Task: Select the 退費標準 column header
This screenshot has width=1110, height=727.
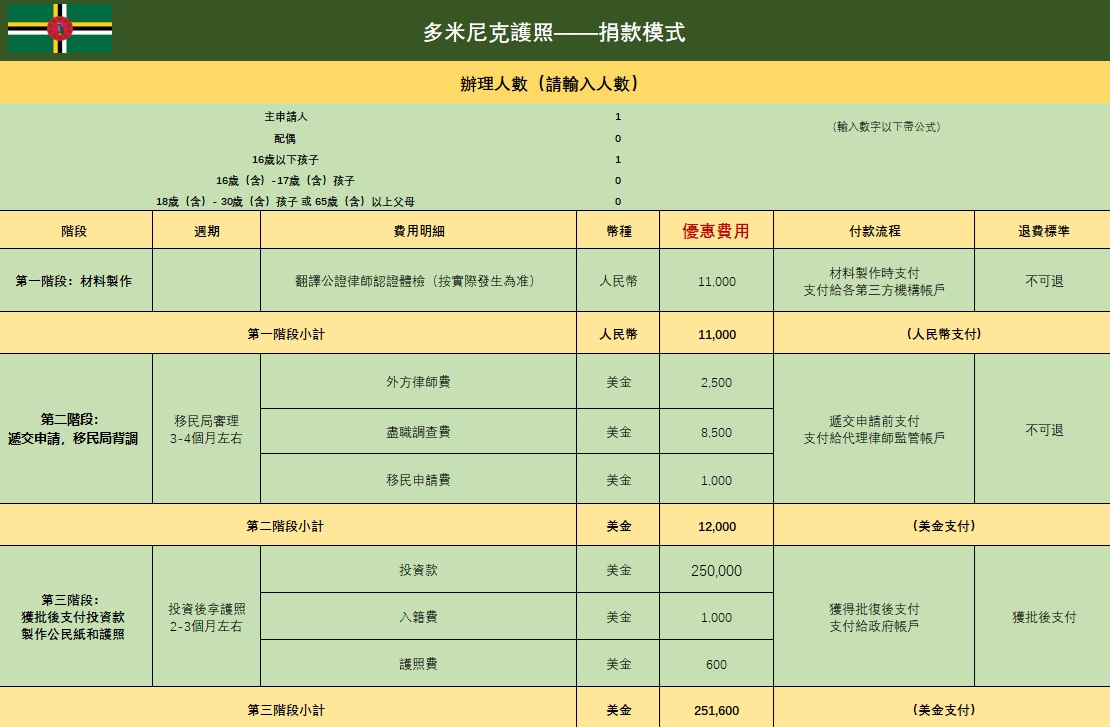Action: click(1043, 231)
